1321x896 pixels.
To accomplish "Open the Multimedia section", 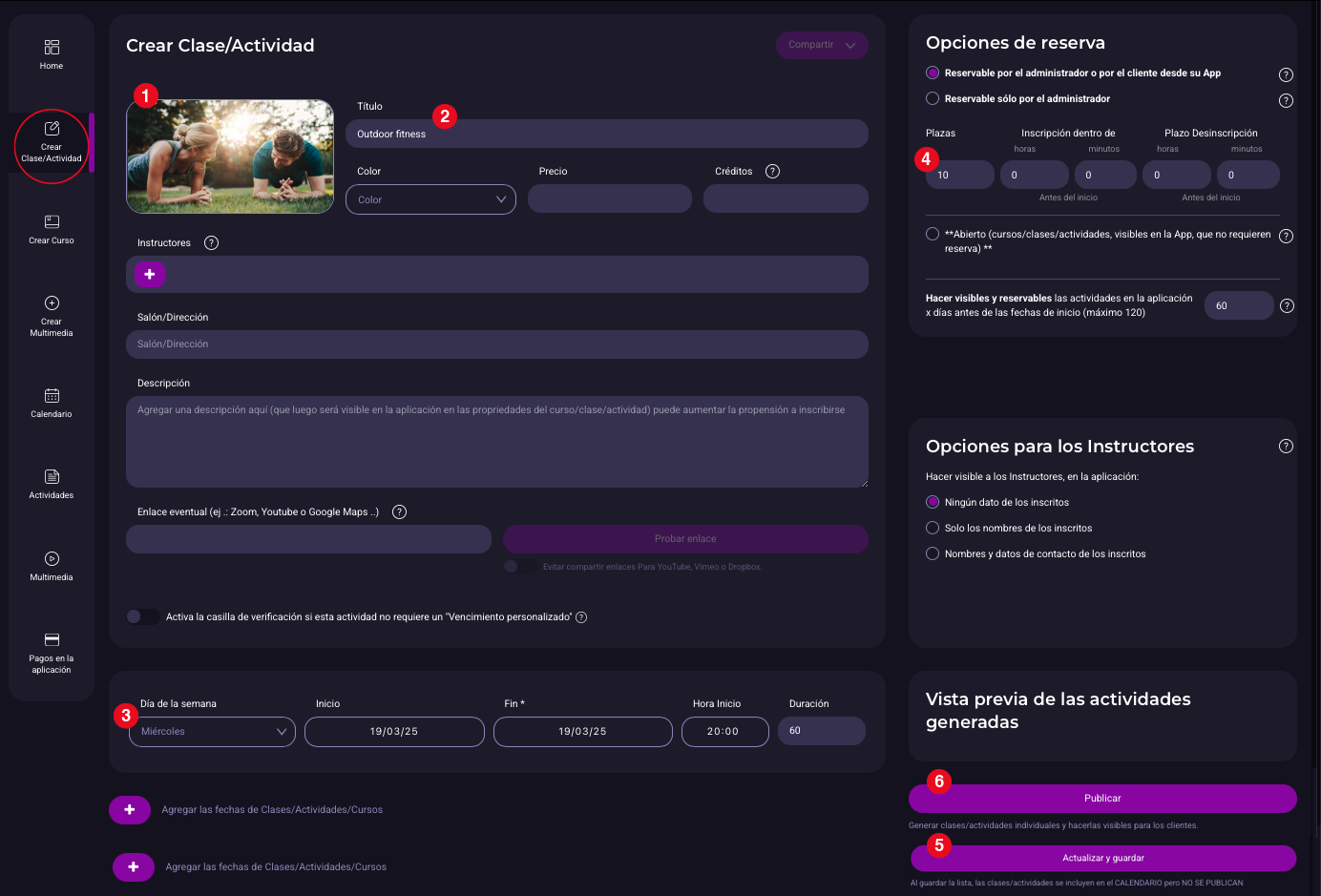I will [x=51, y=564].
